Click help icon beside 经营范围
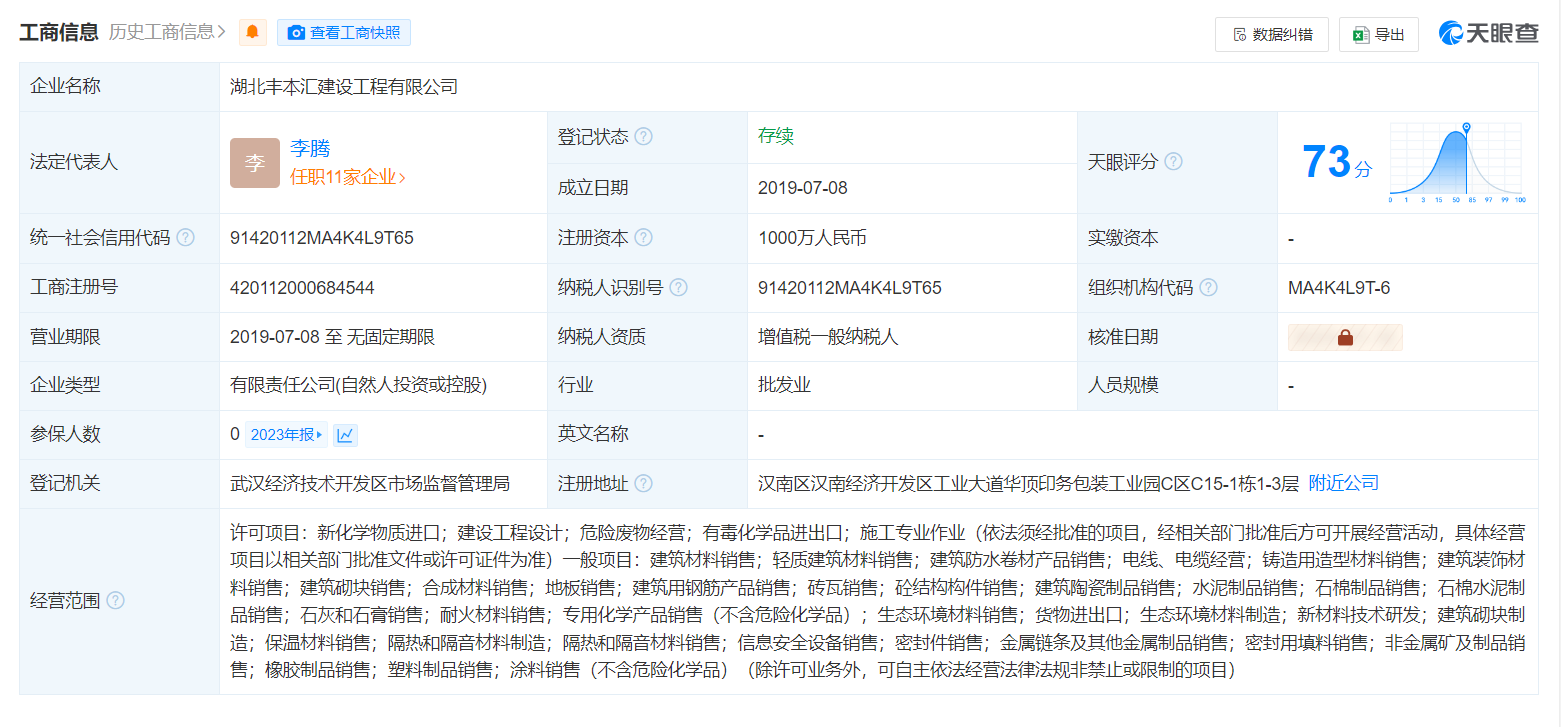 coord(115,600)
